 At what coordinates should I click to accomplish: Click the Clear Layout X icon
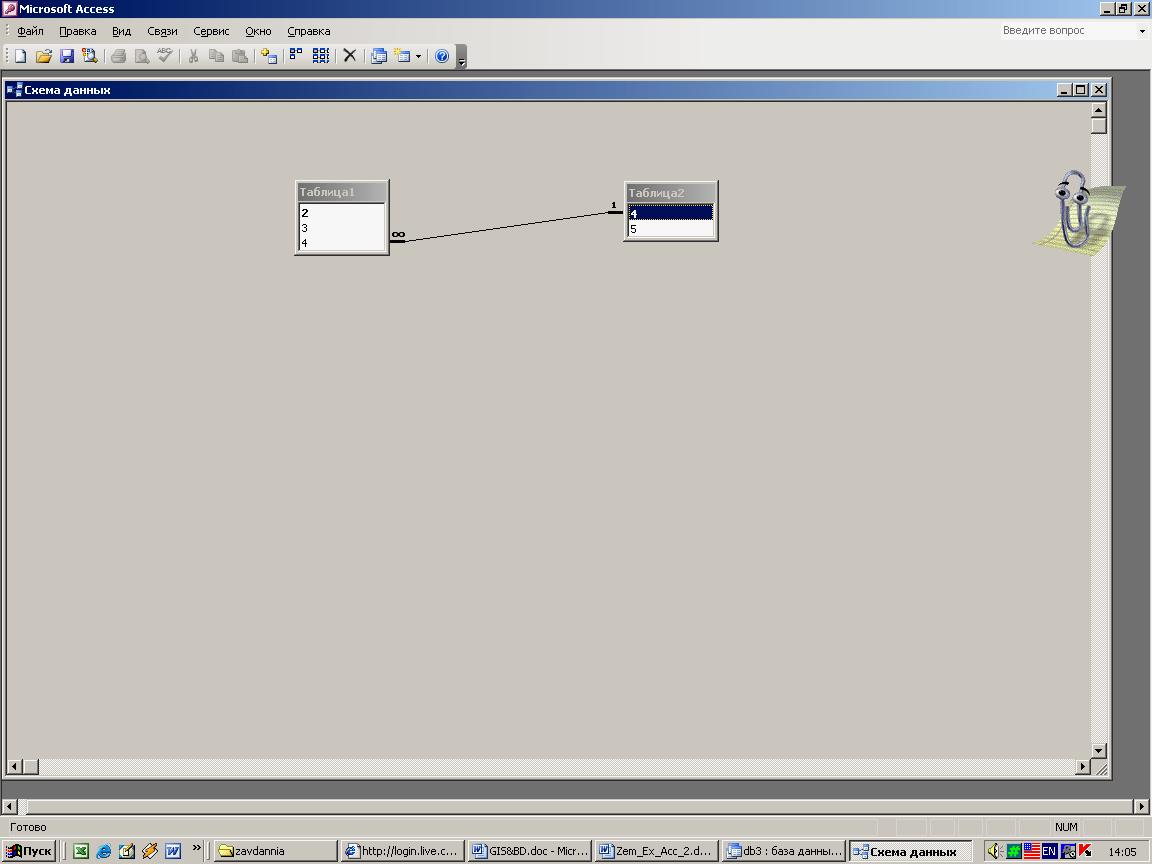click(350, 56)
